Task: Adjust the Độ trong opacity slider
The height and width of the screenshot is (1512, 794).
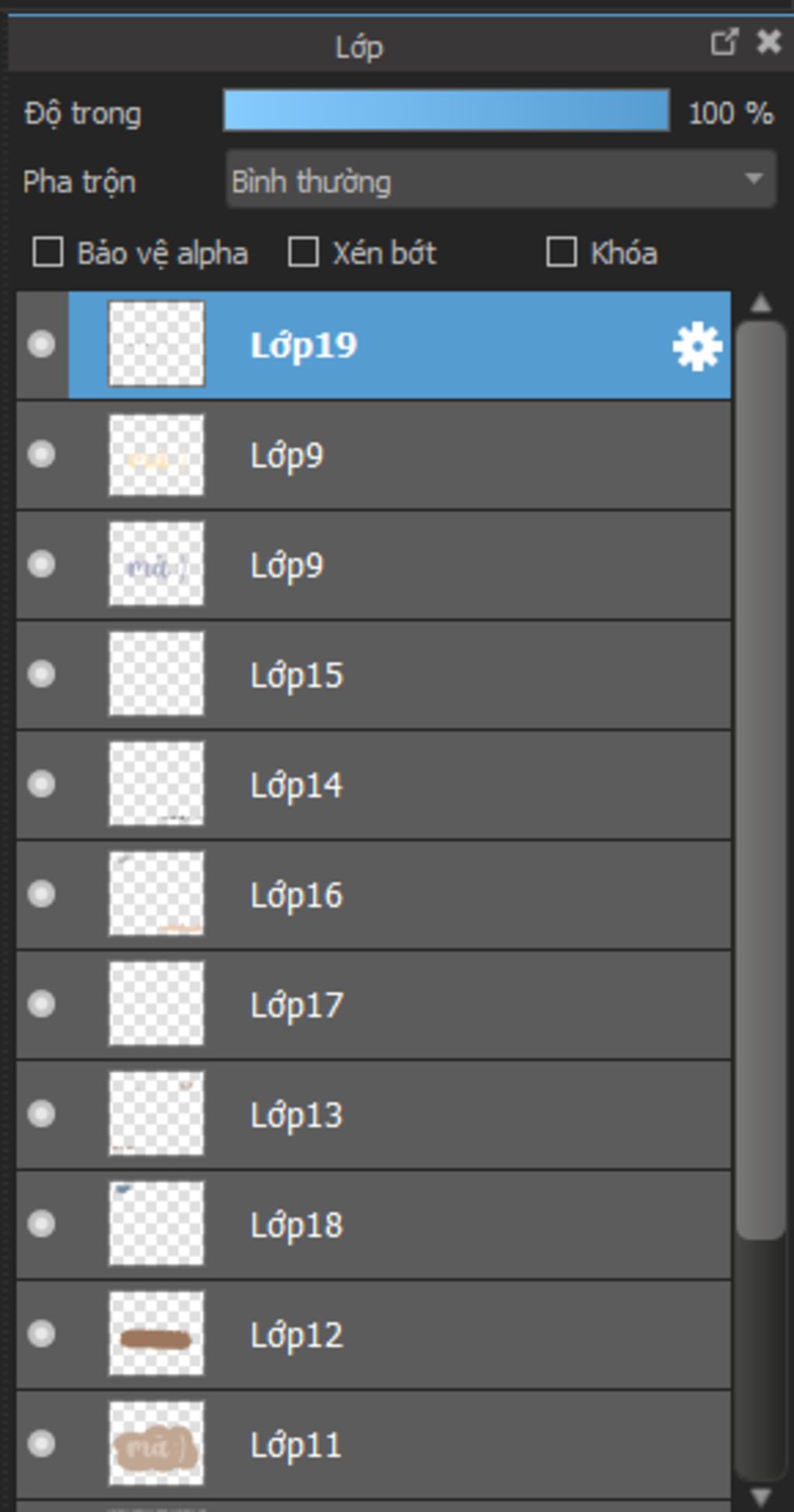Action: point(447,111)
